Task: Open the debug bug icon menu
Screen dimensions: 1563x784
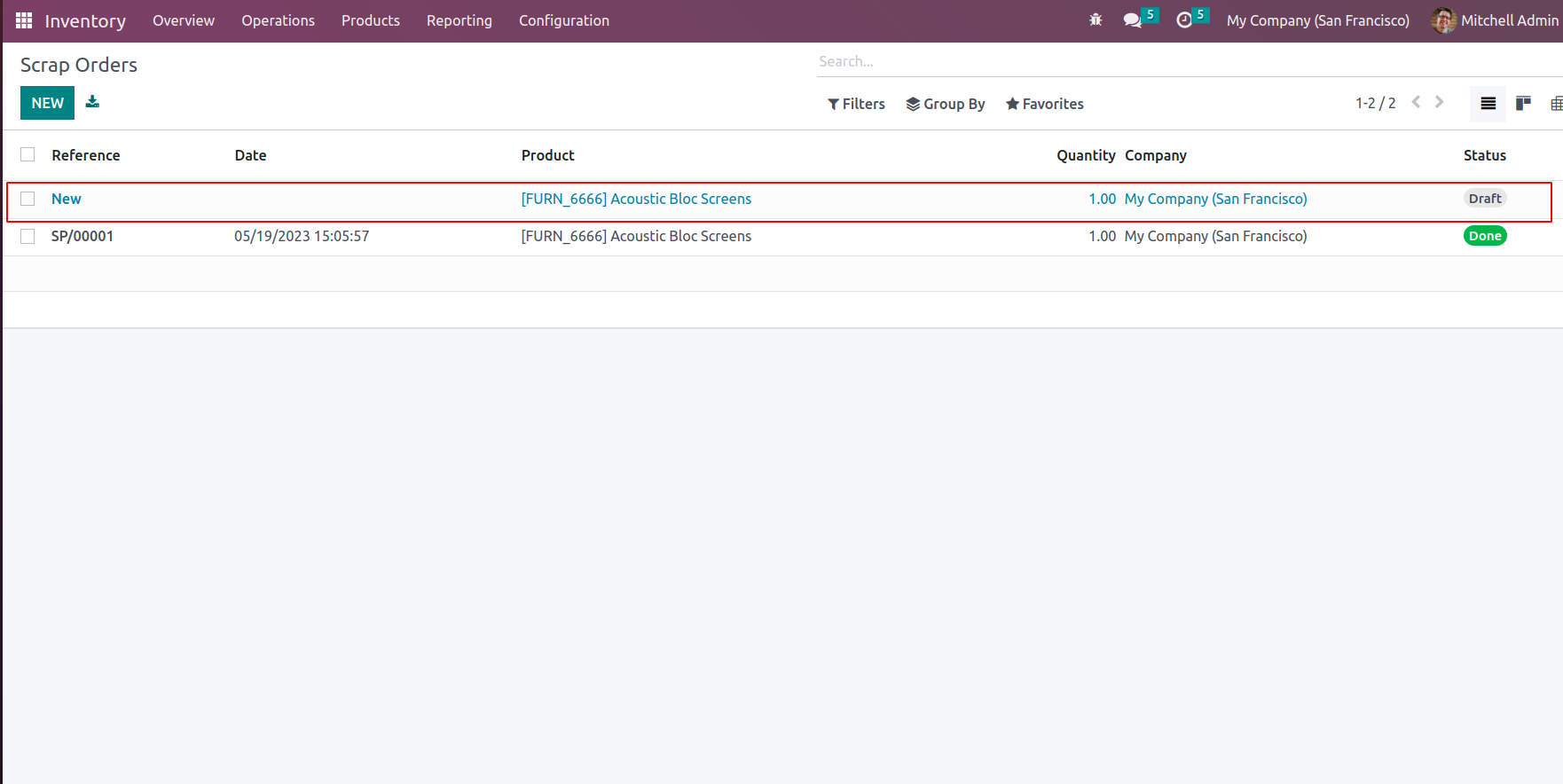Action: (1096, 20)
